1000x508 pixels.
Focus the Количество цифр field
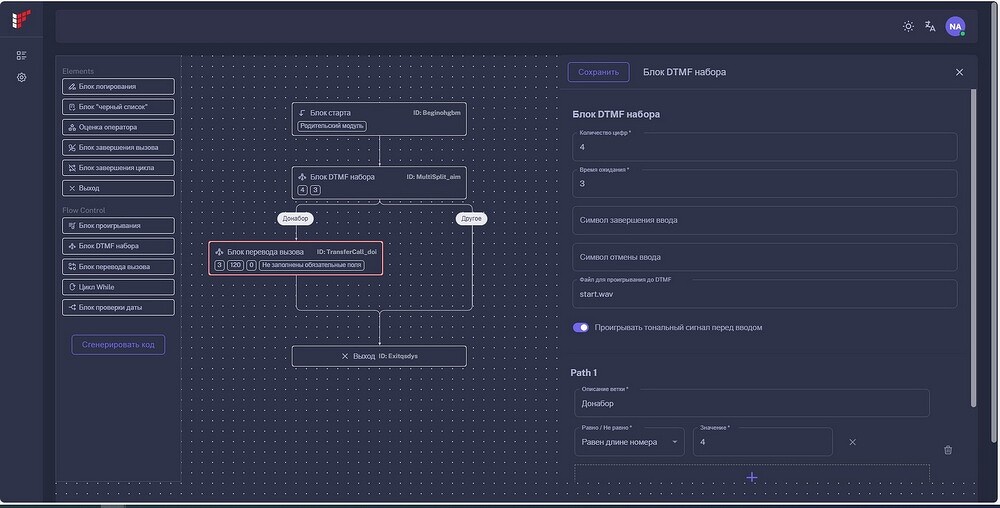tap(765, 147)
